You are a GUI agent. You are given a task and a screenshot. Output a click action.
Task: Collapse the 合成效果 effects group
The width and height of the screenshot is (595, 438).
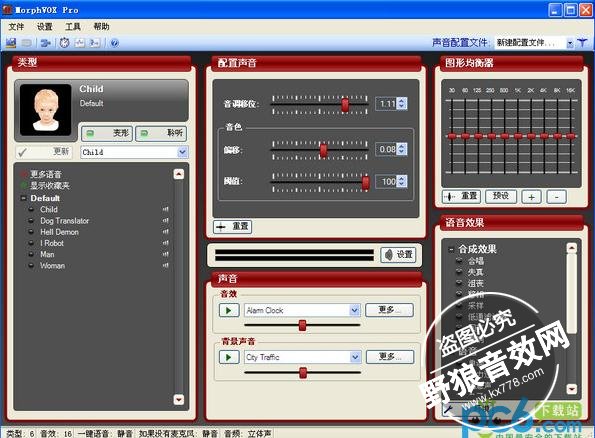tap(451, 249)
